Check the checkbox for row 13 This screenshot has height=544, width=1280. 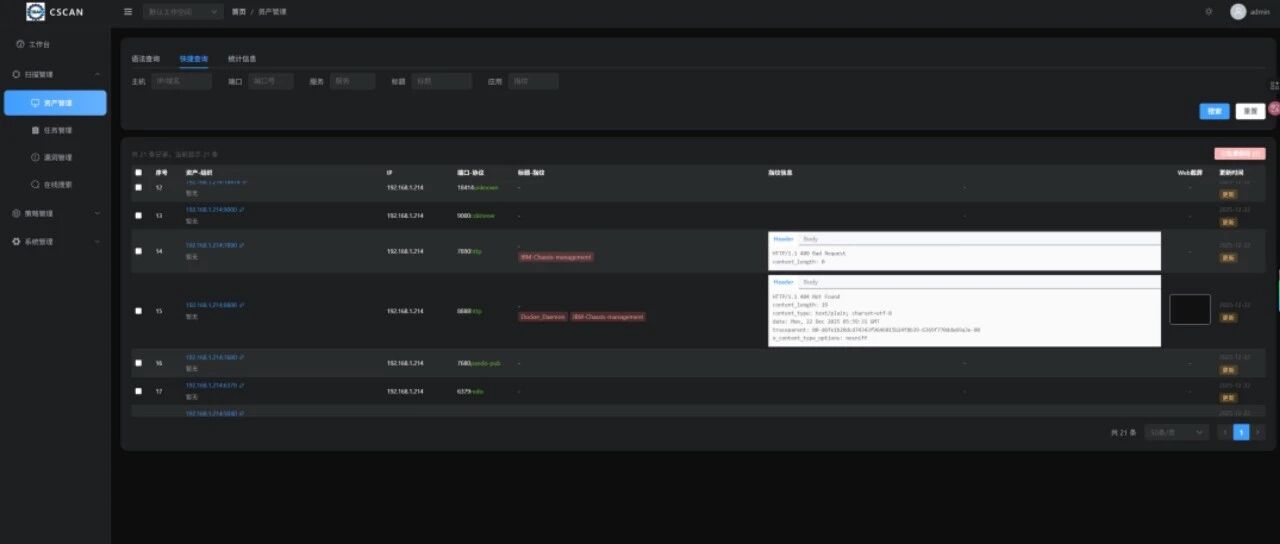[138, 215]
